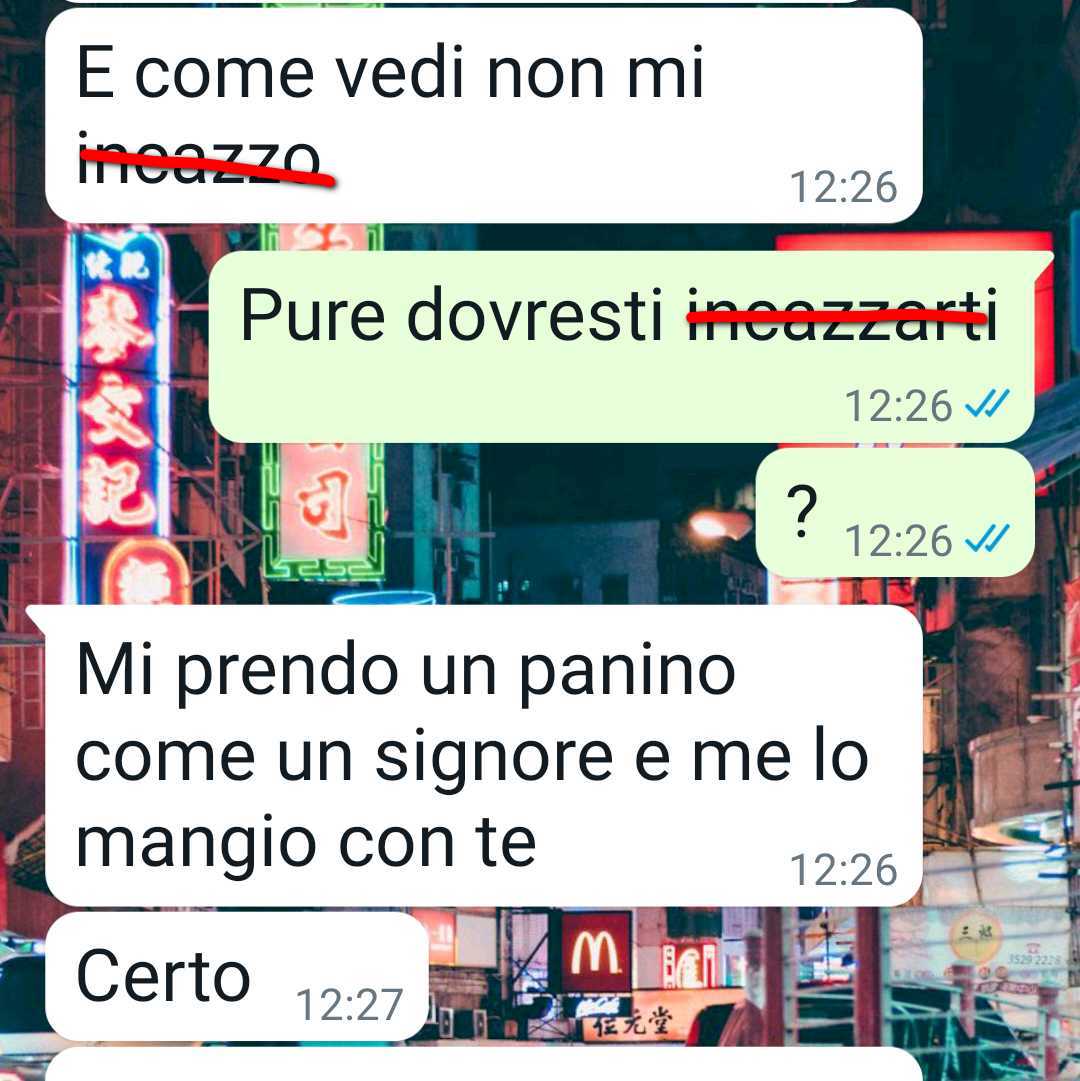Tap the '?' sent message bubble
This screenshot has width=1080, height=1081.
pyautogui.click(x=895, y=512)
